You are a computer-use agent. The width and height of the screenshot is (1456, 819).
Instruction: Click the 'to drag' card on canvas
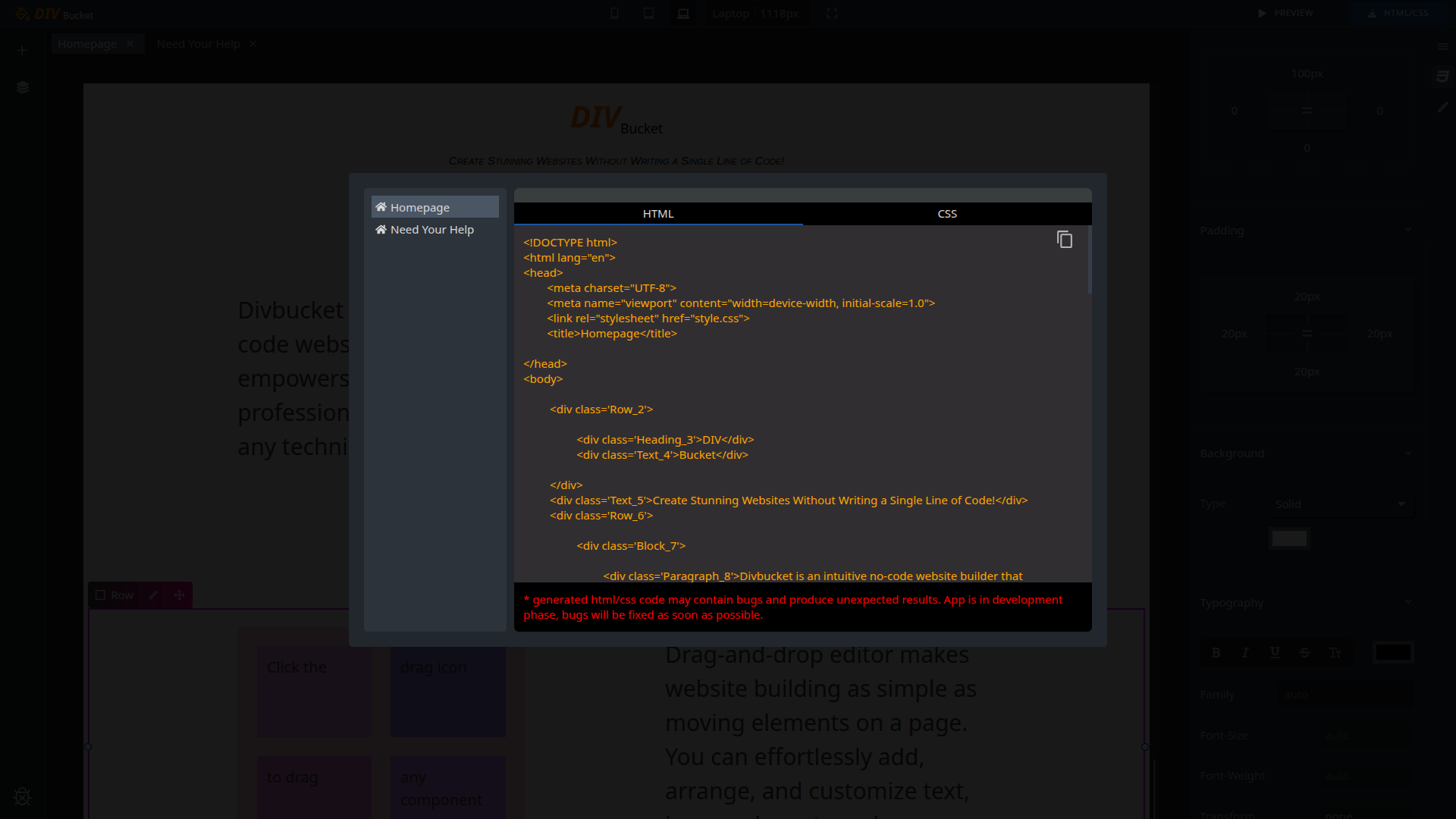[314, 787]
